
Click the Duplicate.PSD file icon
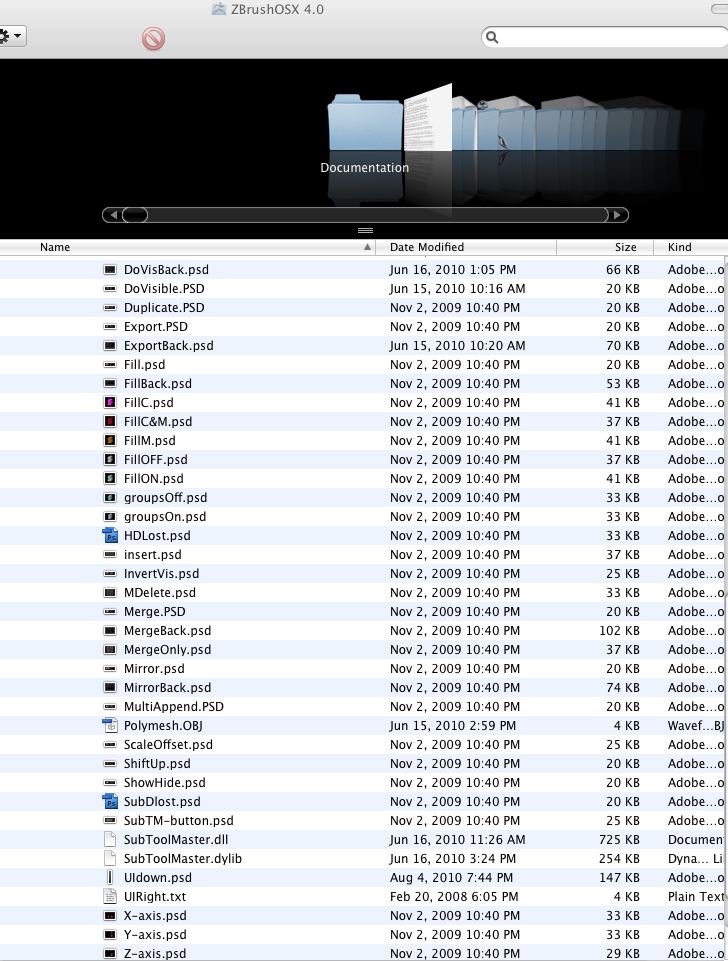click(x=110, y=308)
